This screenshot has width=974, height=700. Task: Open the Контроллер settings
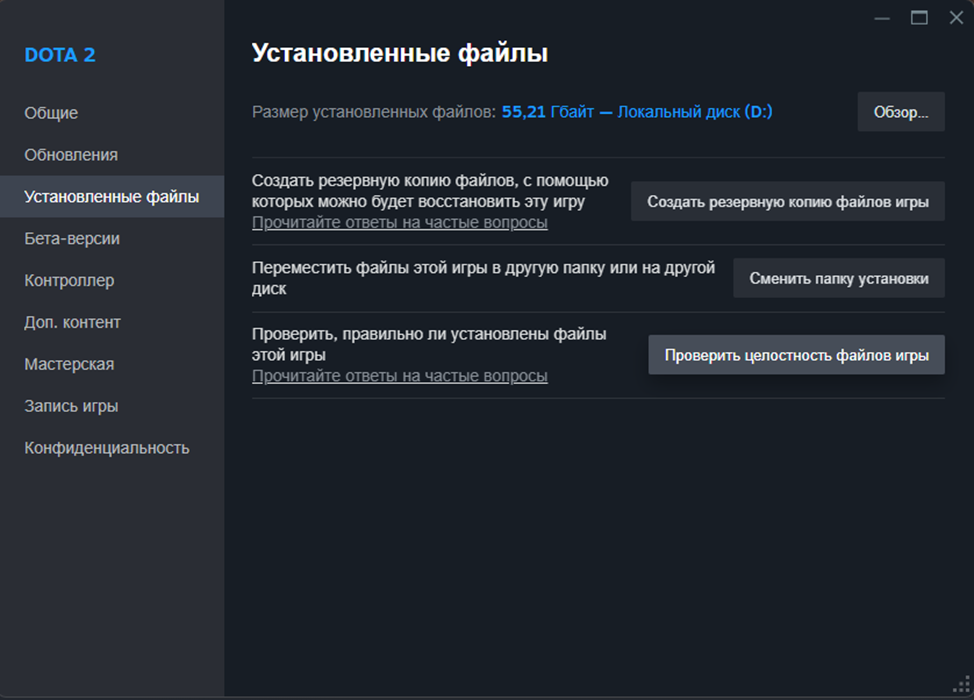point(69,281)
